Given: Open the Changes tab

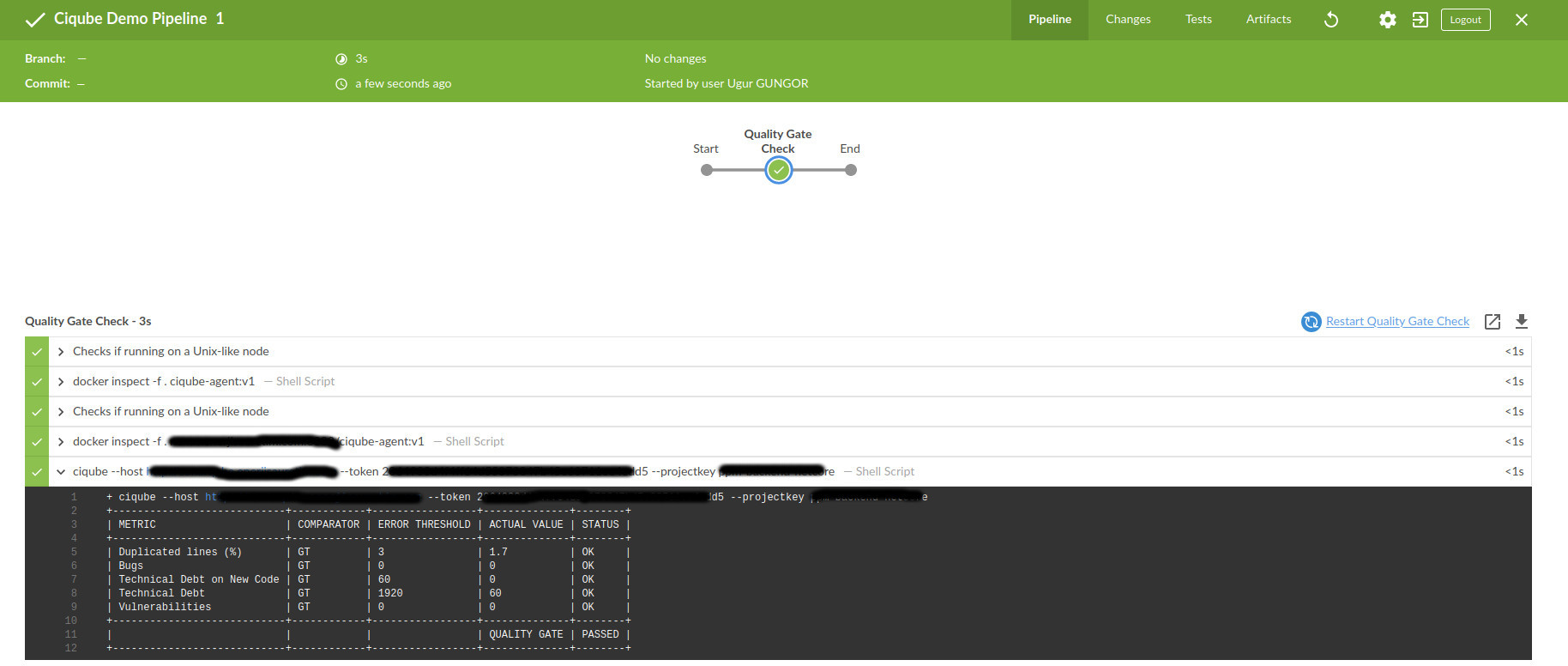Looking at the screenshot, I should 1128,20.
